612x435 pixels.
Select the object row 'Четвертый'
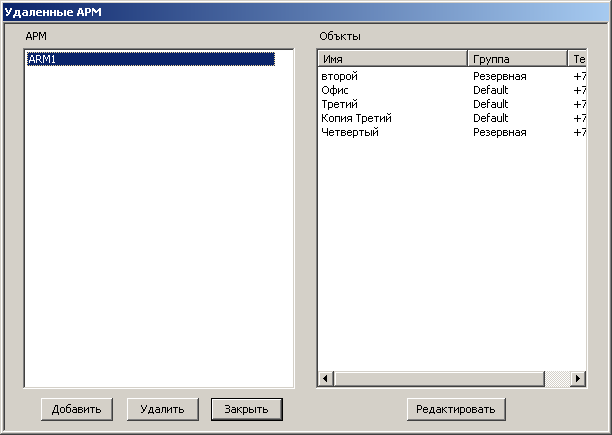click(x=452, y=132)
